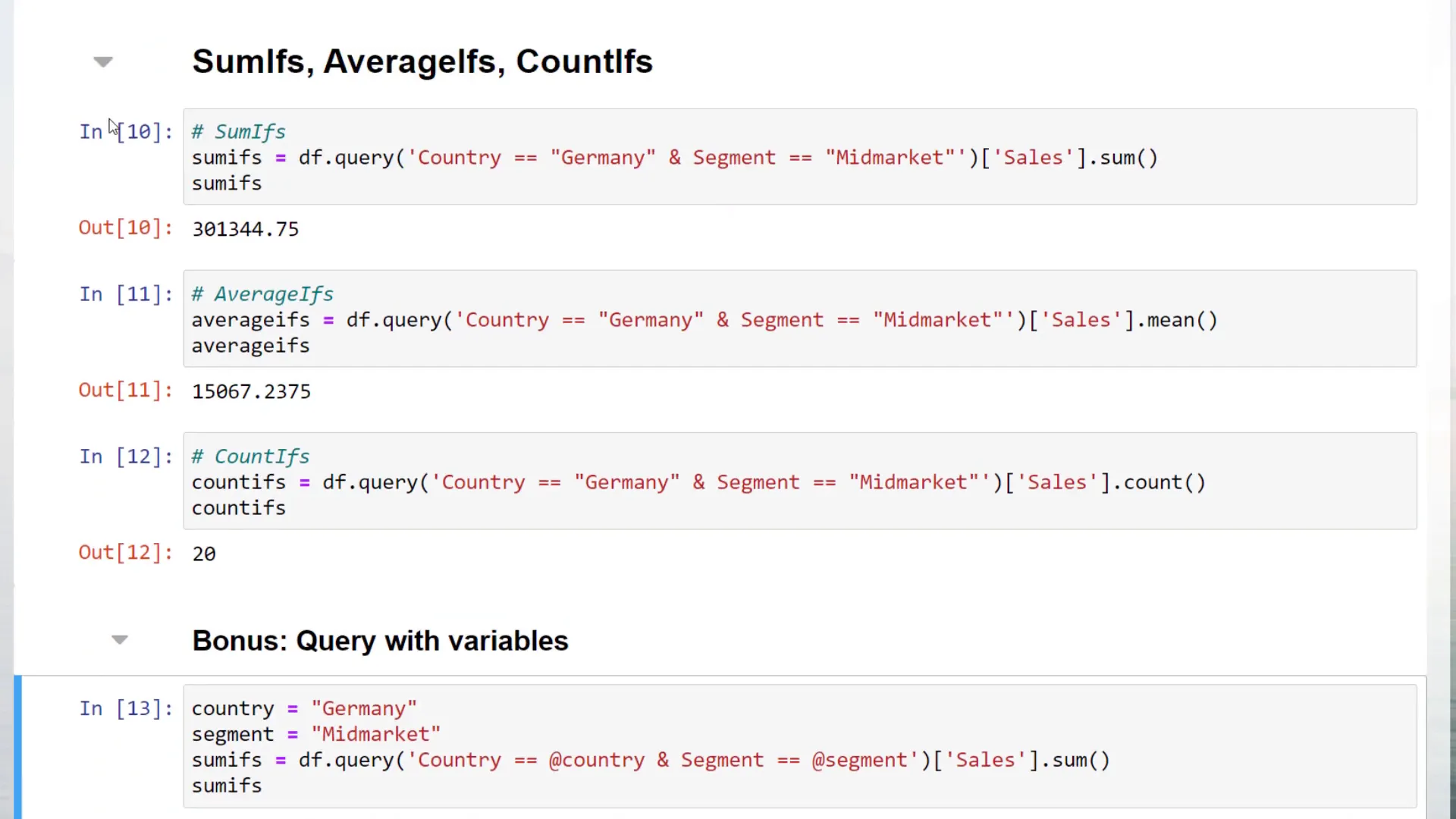Screen dimensions: 1456x819
Task: Select the In [13] cell prompt
Action: (x=126, y=708)
